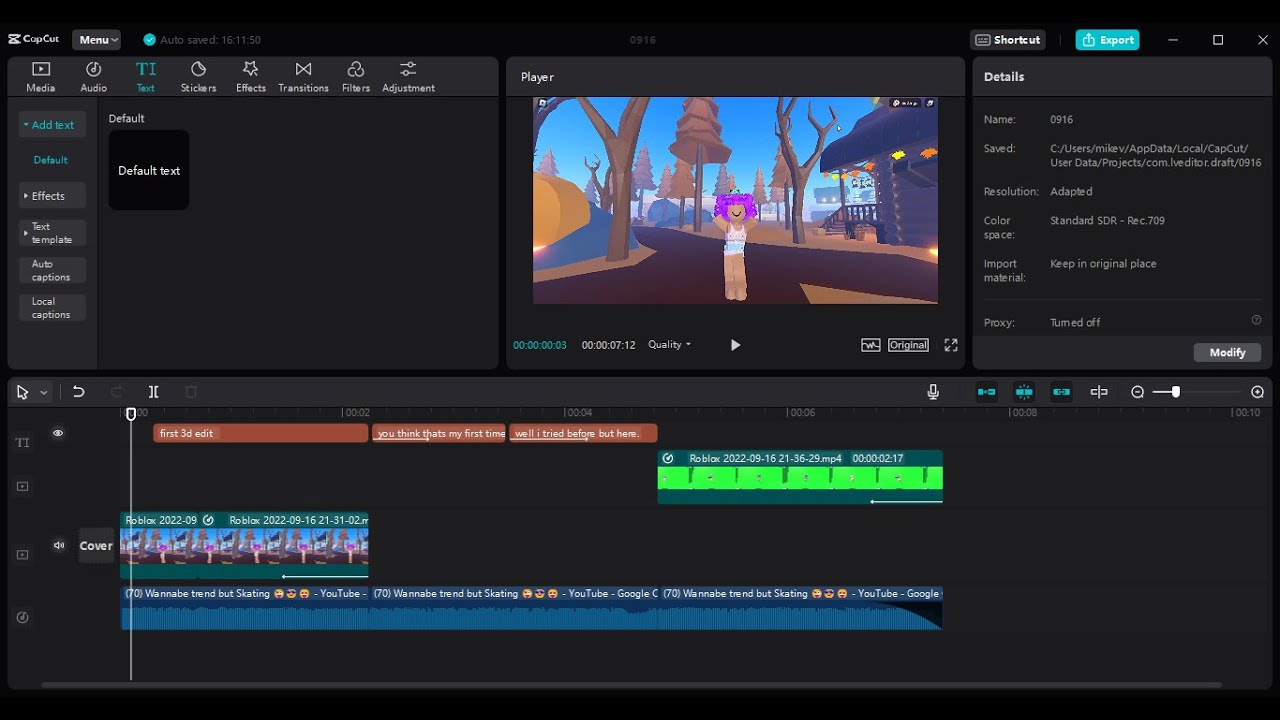Play the video preview
The height and width of the screenshot is (720, 1280).
pyautogui.click(x=735, y=345)
